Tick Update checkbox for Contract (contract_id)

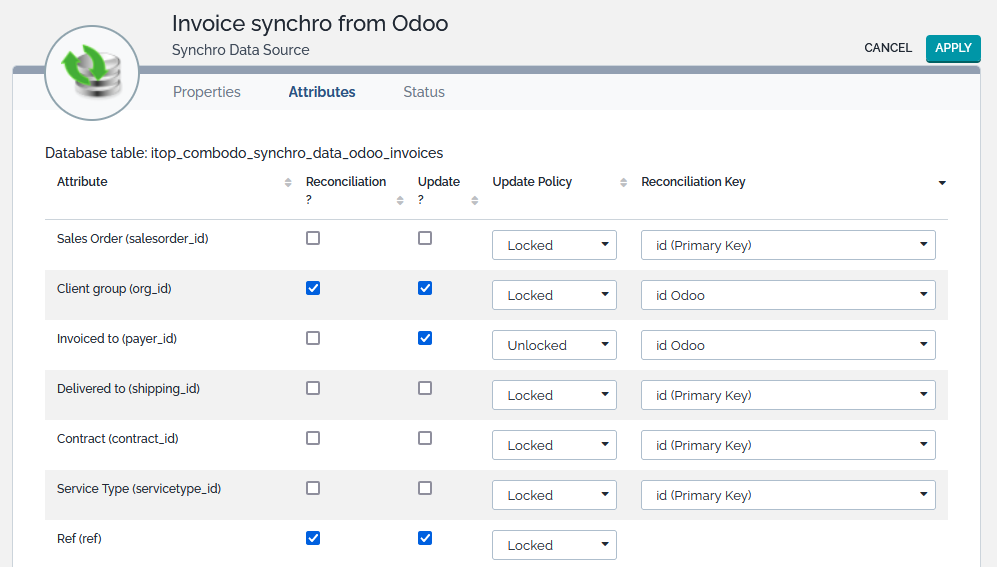coord(425,439)
